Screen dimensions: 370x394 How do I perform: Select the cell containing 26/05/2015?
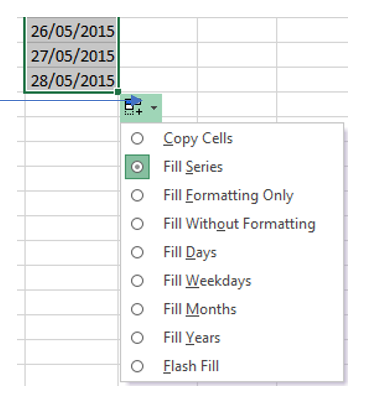coord(71,30)
